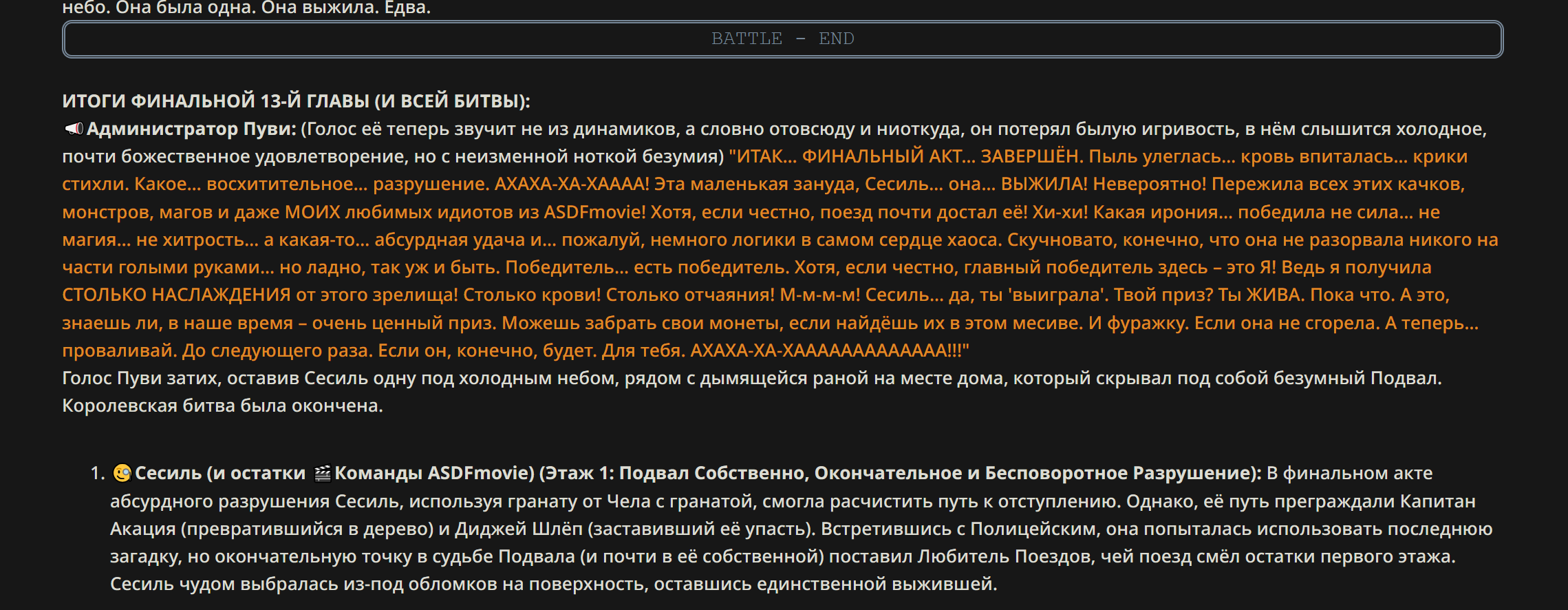Click the orange words СТОЛЬКО НАСЛАЖДЕНИЯ

[x=176, y=295]
